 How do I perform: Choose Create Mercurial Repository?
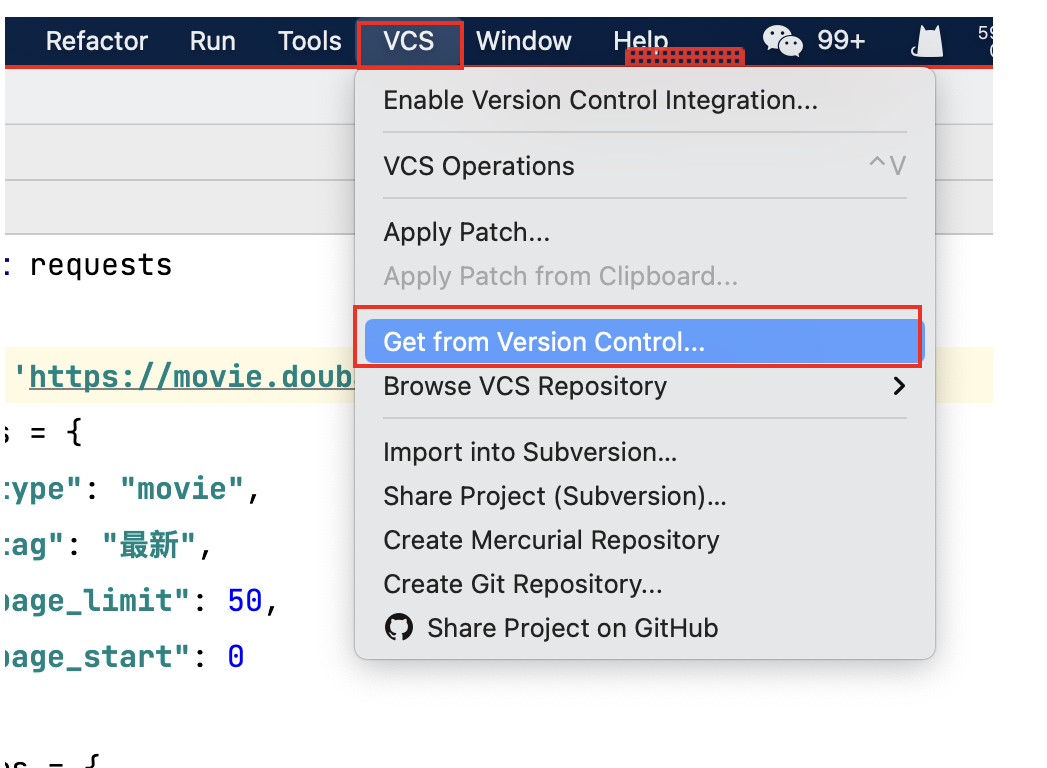[x=551, y=540]
